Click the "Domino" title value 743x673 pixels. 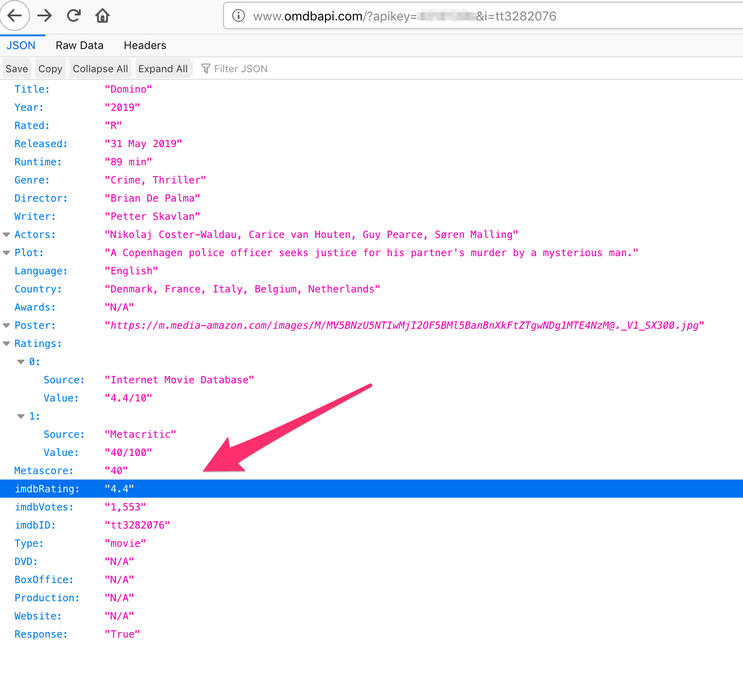point(128,89)
